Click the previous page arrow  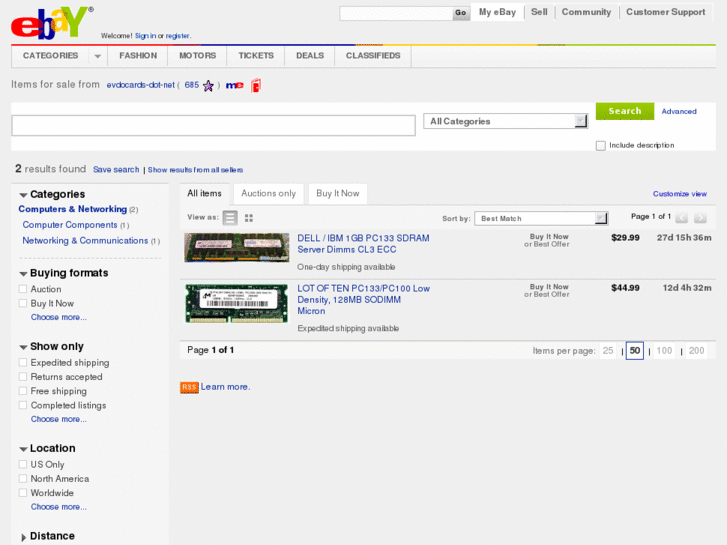coord(682,218)
